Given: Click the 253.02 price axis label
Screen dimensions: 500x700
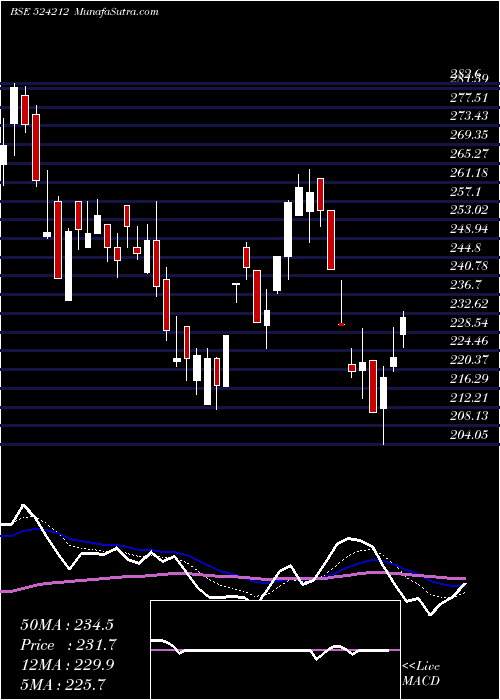Looking at the screenshot, I should (469, 210).
